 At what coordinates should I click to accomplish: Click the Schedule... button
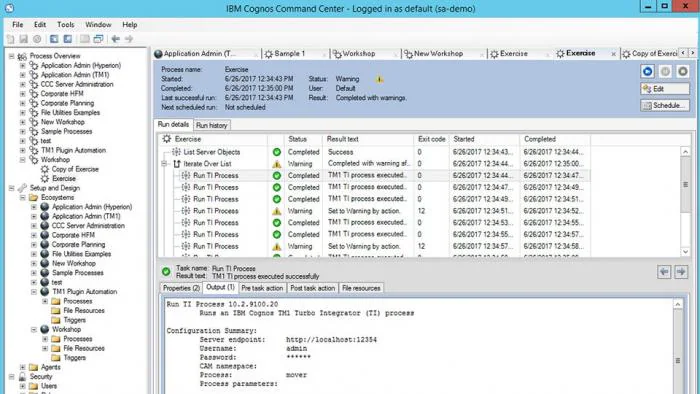click(x=665, y=106)
